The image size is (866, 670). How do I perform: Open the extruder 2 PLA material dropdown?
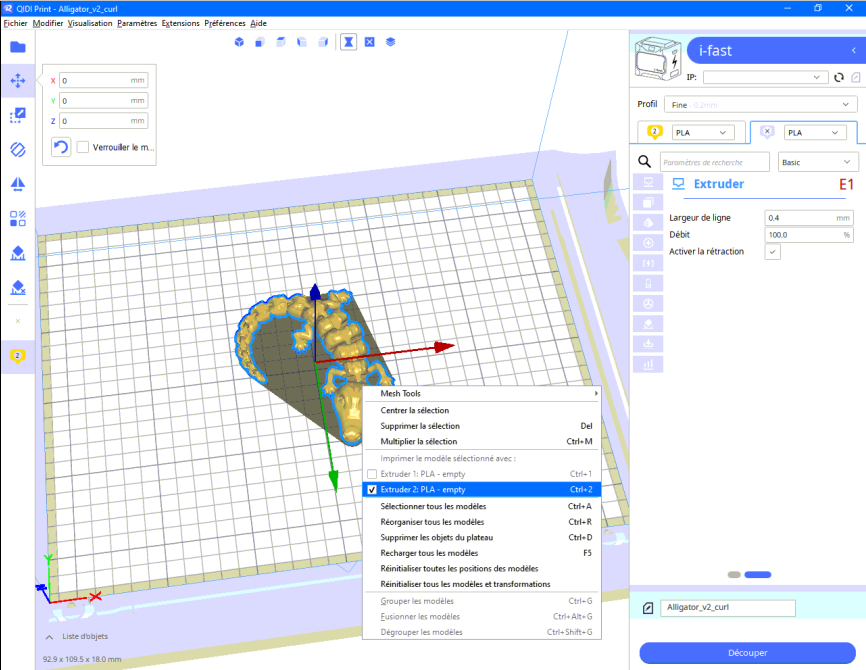point(815,133)
